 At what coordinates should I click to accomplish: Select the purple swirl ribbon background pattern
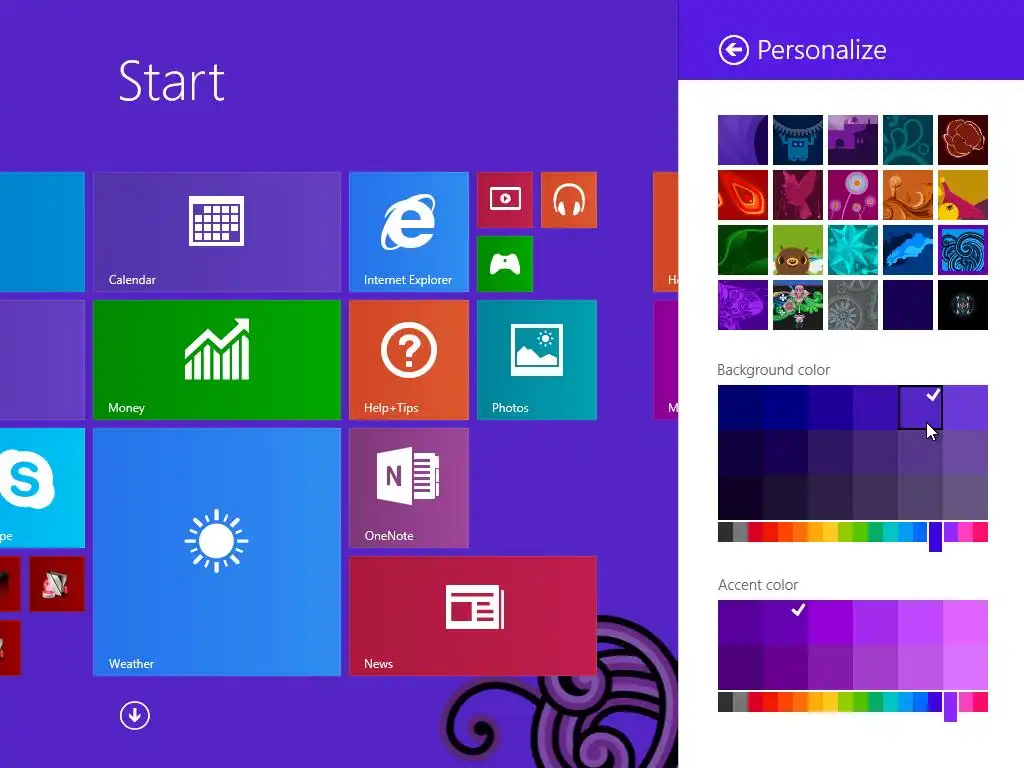click(x=743, y=140)
